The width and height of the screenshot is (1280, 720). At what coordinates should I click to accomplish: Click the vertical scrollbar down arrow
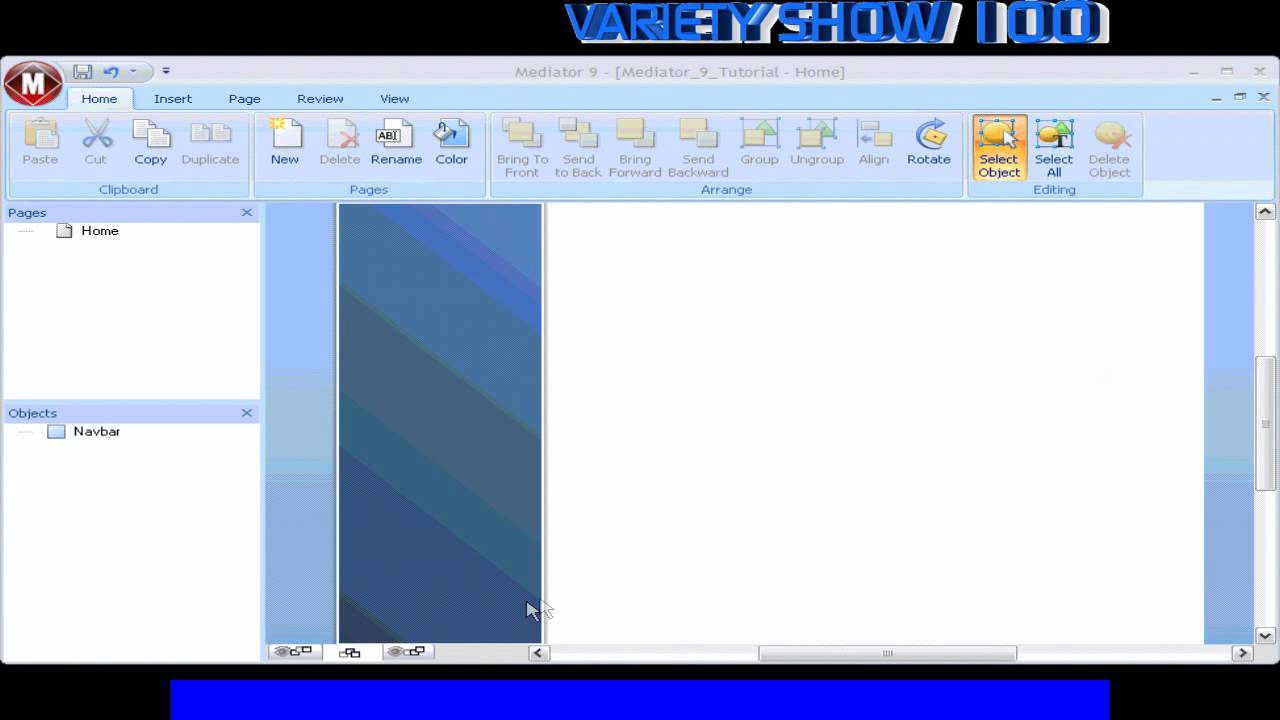[x=1265, y=635]
